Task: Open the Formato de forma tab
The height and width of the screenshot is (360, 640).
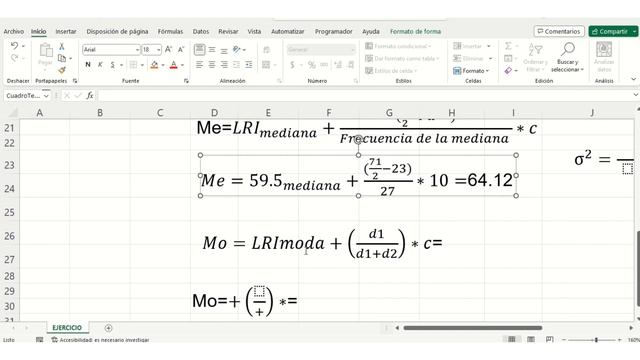Action: pyautogui.click(x=415, y=31)
